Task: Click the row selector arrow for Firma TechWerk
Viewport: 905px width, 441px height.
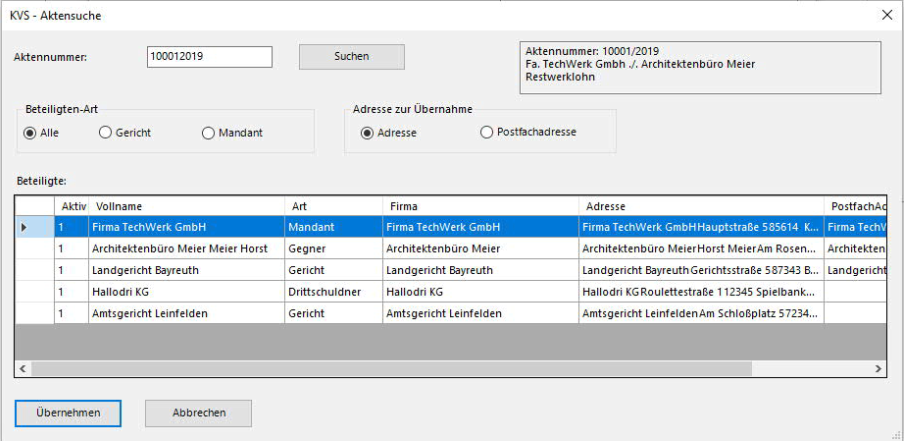Action: click(x=25, y=228)
